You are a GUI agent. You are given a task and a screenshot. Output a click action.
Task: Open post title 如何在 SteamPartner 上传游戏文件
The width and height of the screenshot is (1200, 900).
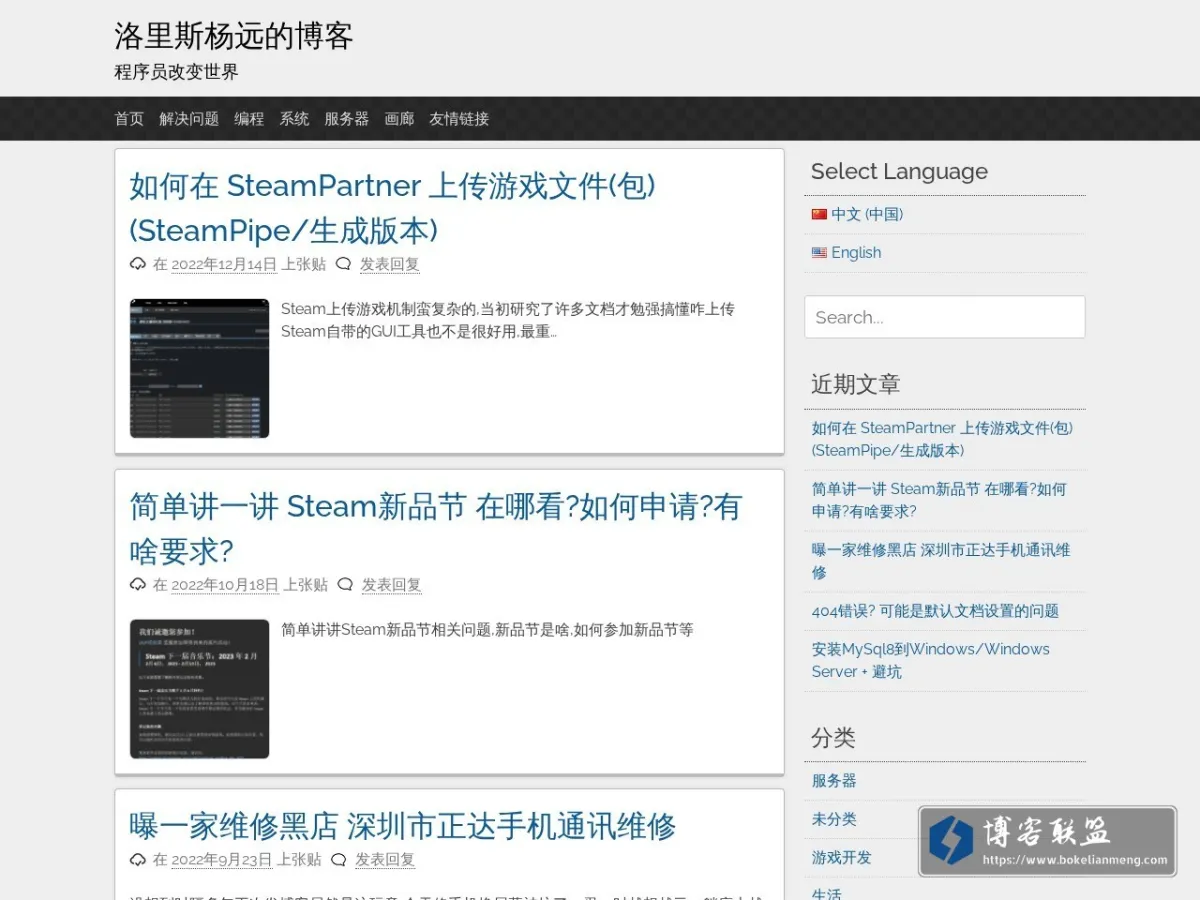click(393, 208)
